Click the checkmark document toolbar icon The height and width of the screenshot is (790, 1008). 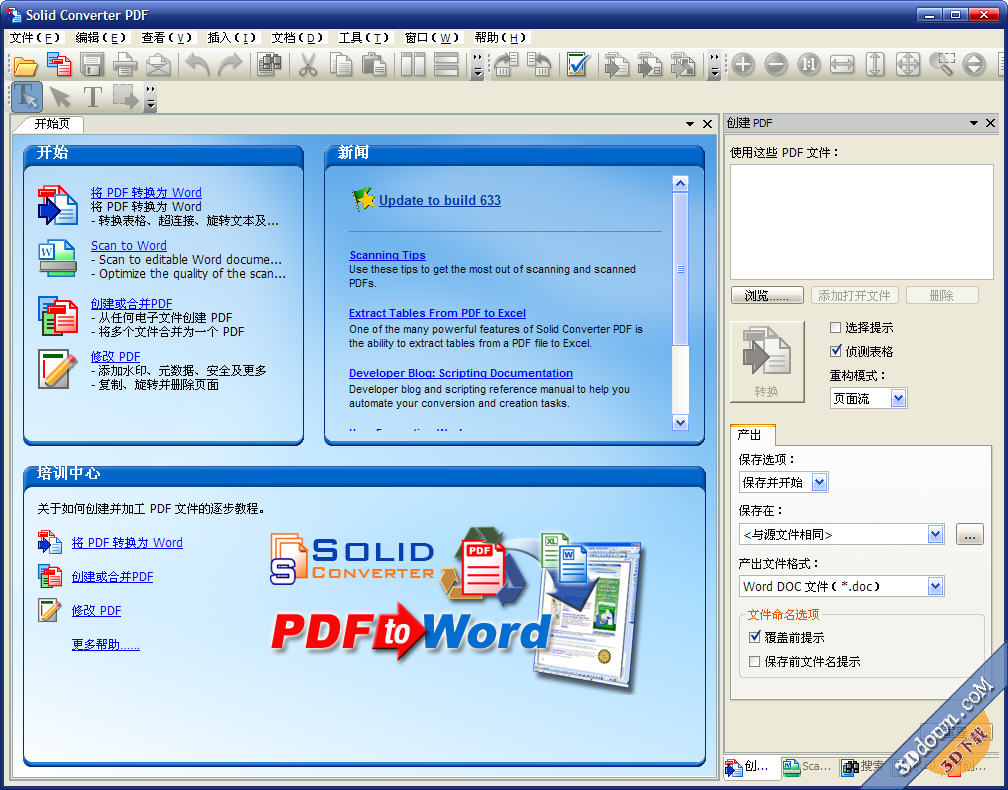point(577,65)
